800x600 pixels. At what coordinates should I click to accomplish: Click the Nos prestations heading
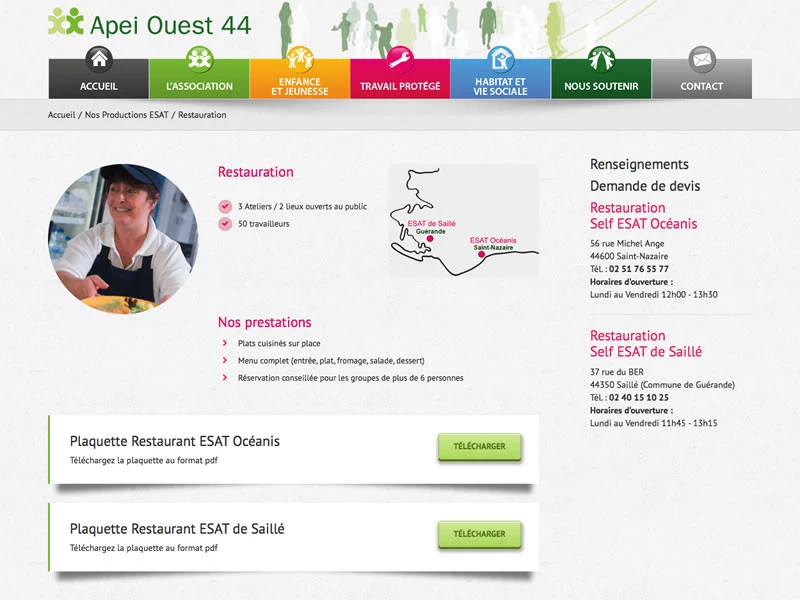click(x=264, y=322)
